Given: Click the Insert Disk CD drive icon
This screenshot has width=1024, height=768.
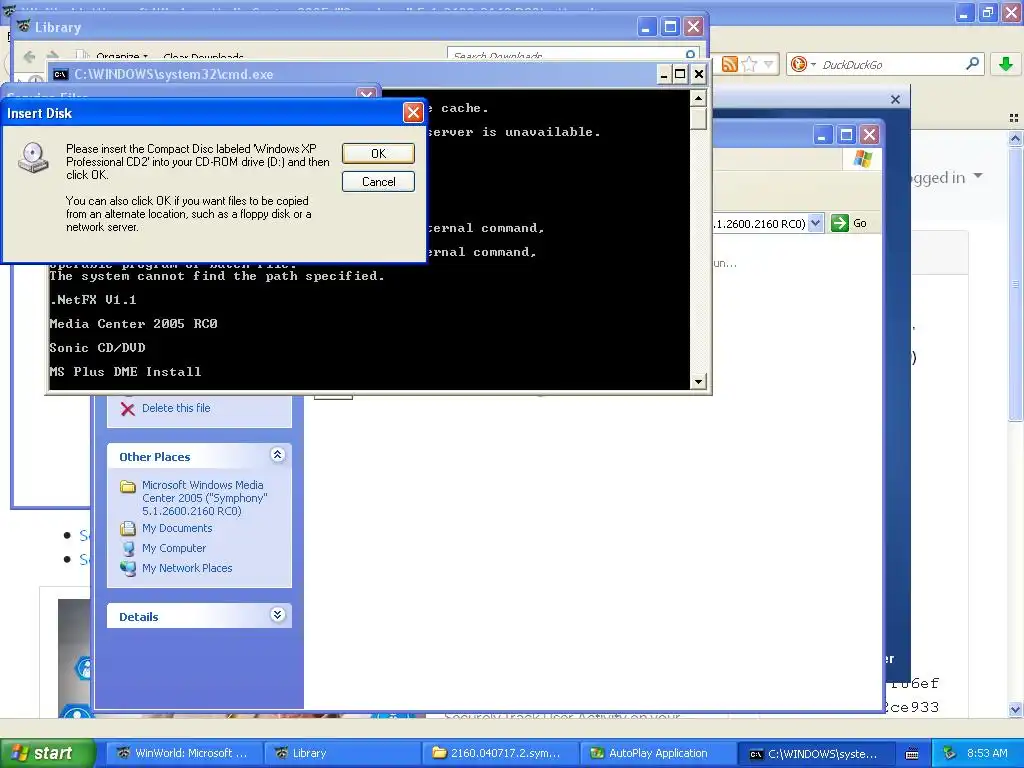Looking at the screenshot, I should click(33, 157).
